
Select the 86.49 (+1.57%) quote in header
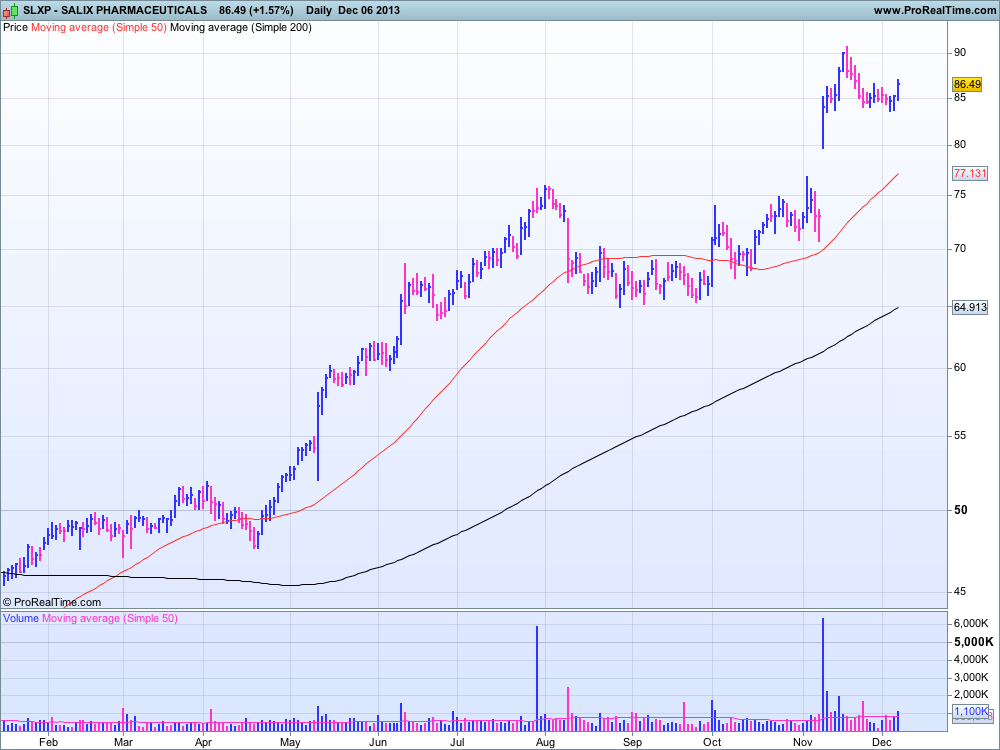tap(256, 10)
